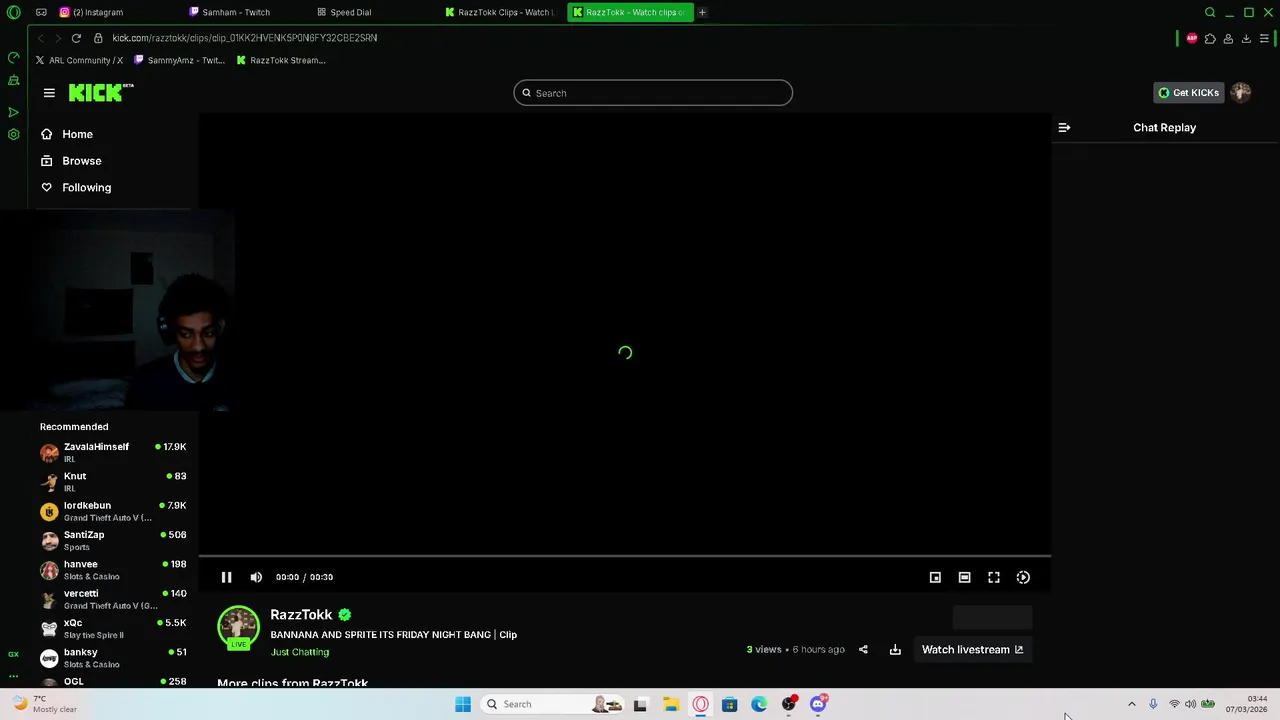The image size is (1280, 720).
Task: Click the Kick logo
Action: click(x=101, y=93)
